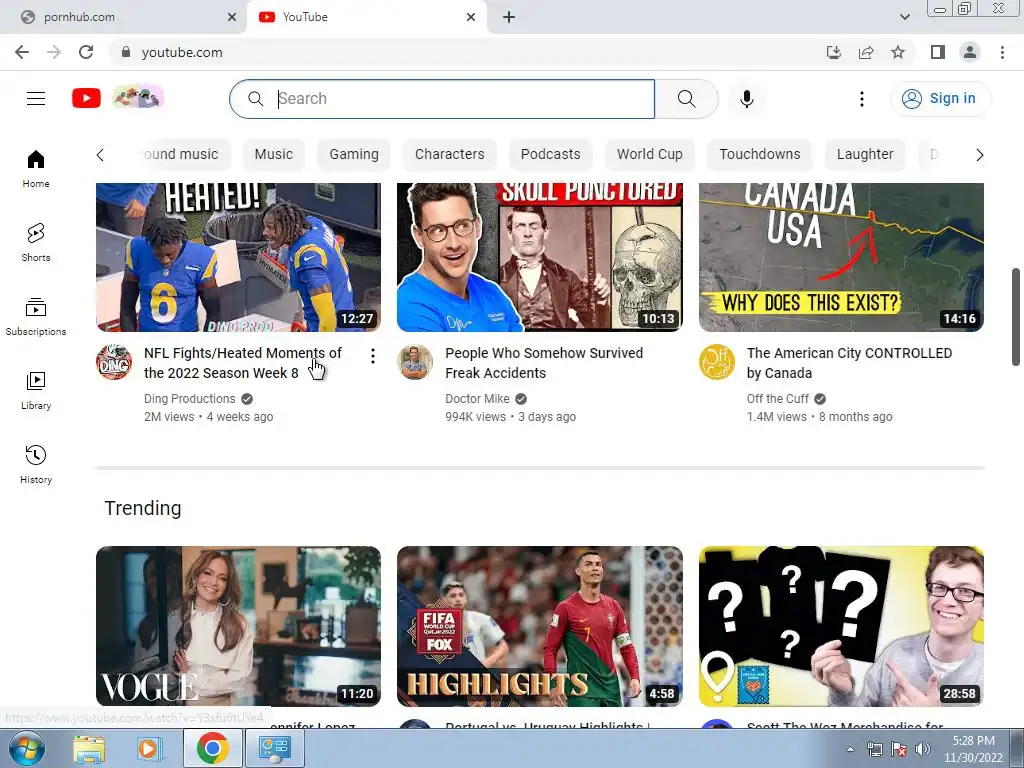
Task: Show more category chips with right chevron
Action: click(x=979, y=155)
